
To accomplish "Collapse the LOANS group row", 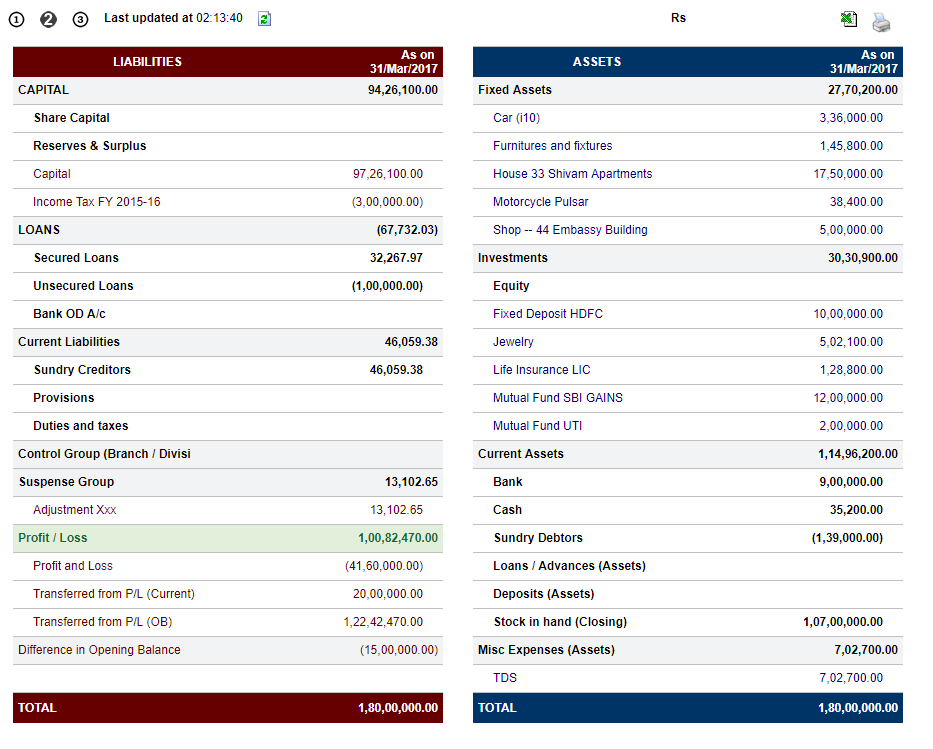I will (228, 230).
